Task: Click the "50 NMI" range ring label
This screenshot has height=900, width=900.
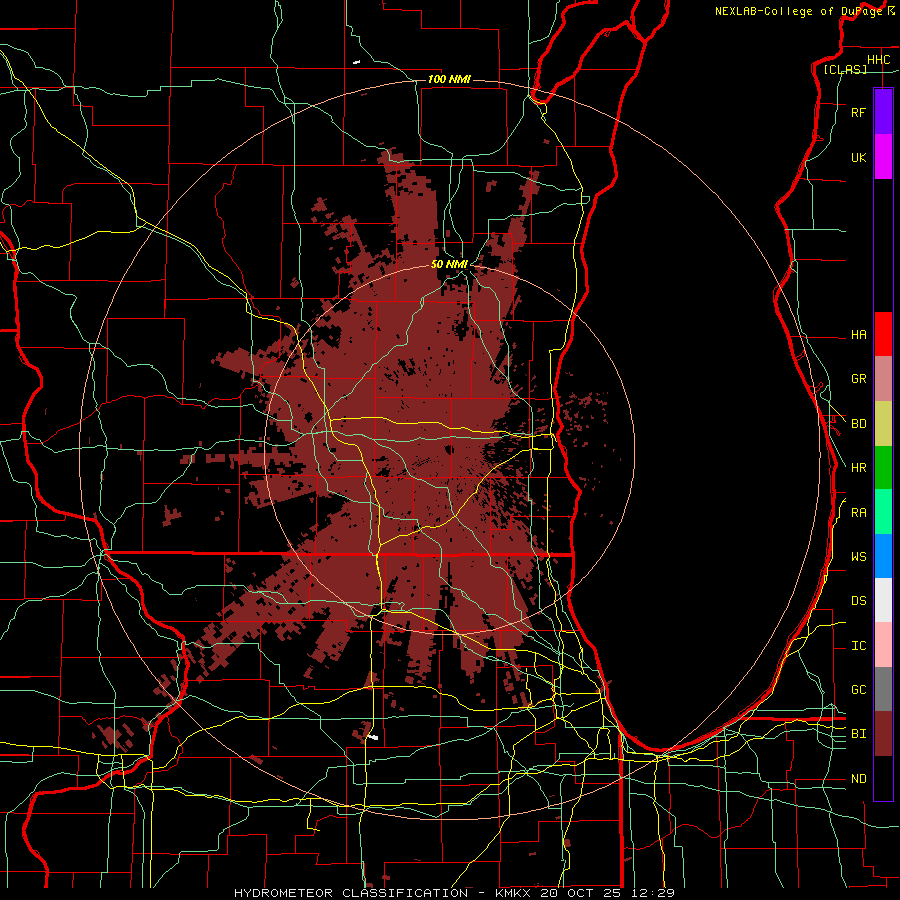Action: [449, 264]
